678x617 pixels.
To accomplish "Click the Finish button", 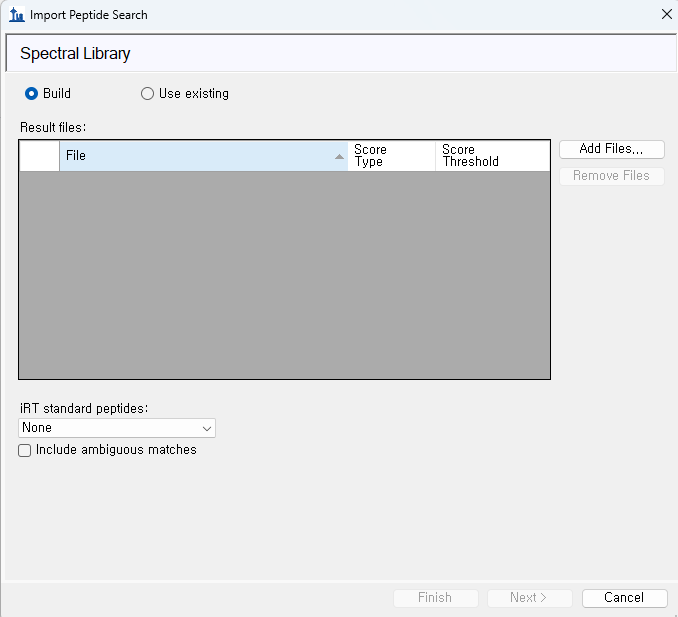I will click(x=435, y=598).
